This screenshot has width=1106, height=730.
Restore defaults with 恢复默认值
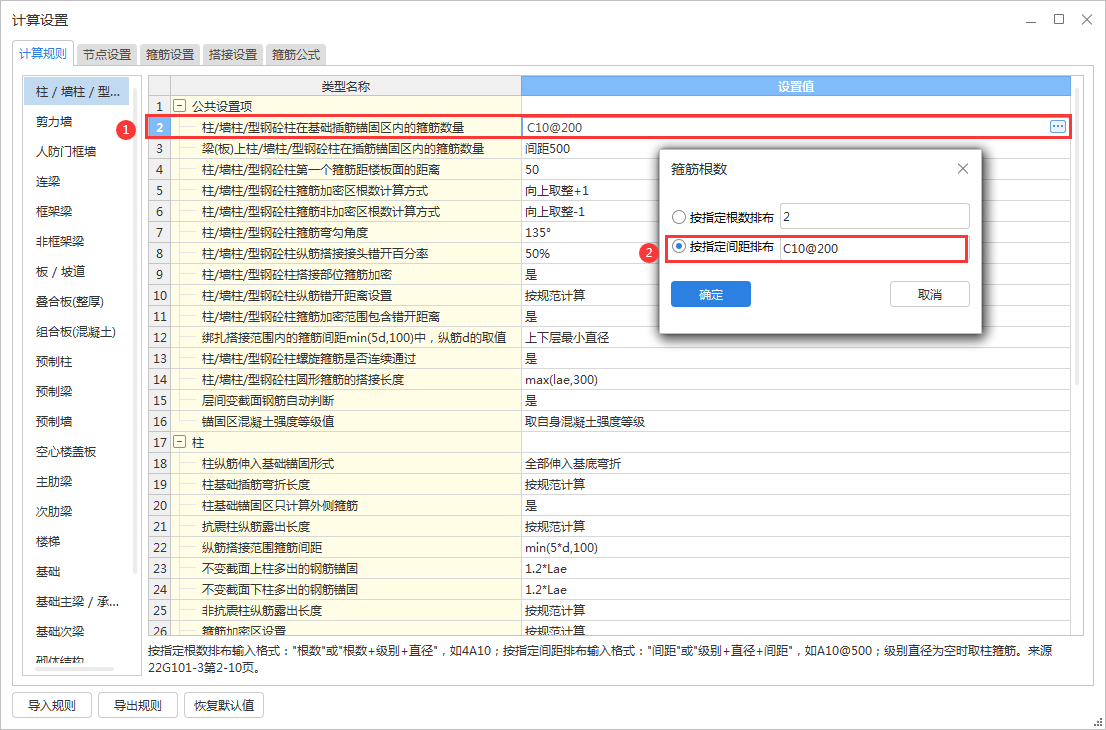(224, 705)
